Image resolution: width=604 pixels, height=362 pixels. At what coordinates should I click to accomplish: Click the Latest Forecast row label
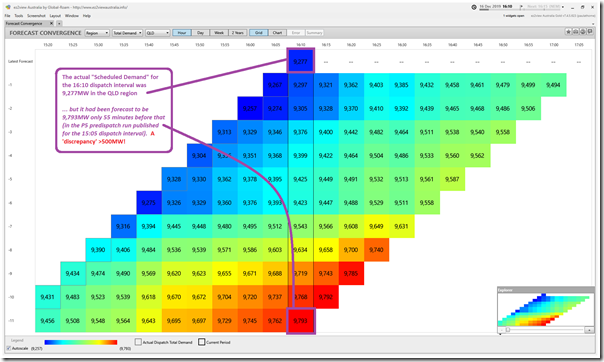(20, 61)
